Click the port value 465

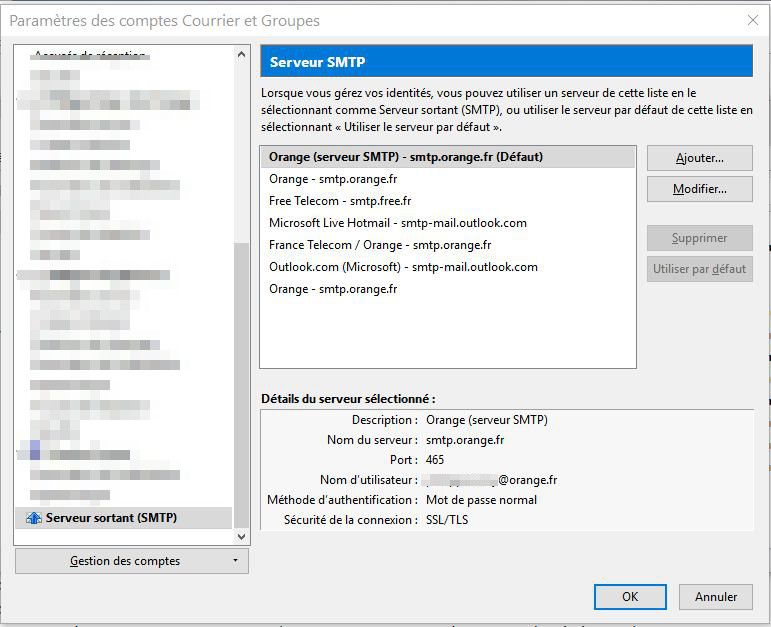tap(435, 460)
